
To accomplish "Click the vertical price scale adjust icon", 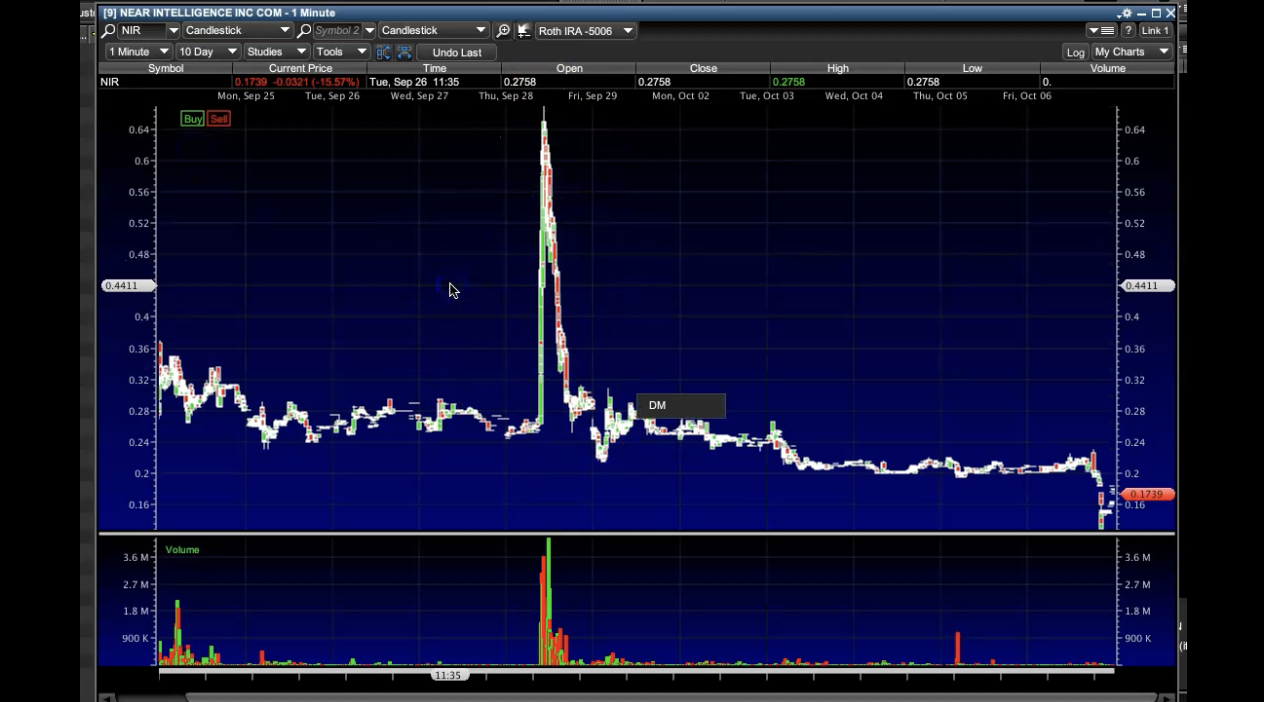I will tap(383, 52).
